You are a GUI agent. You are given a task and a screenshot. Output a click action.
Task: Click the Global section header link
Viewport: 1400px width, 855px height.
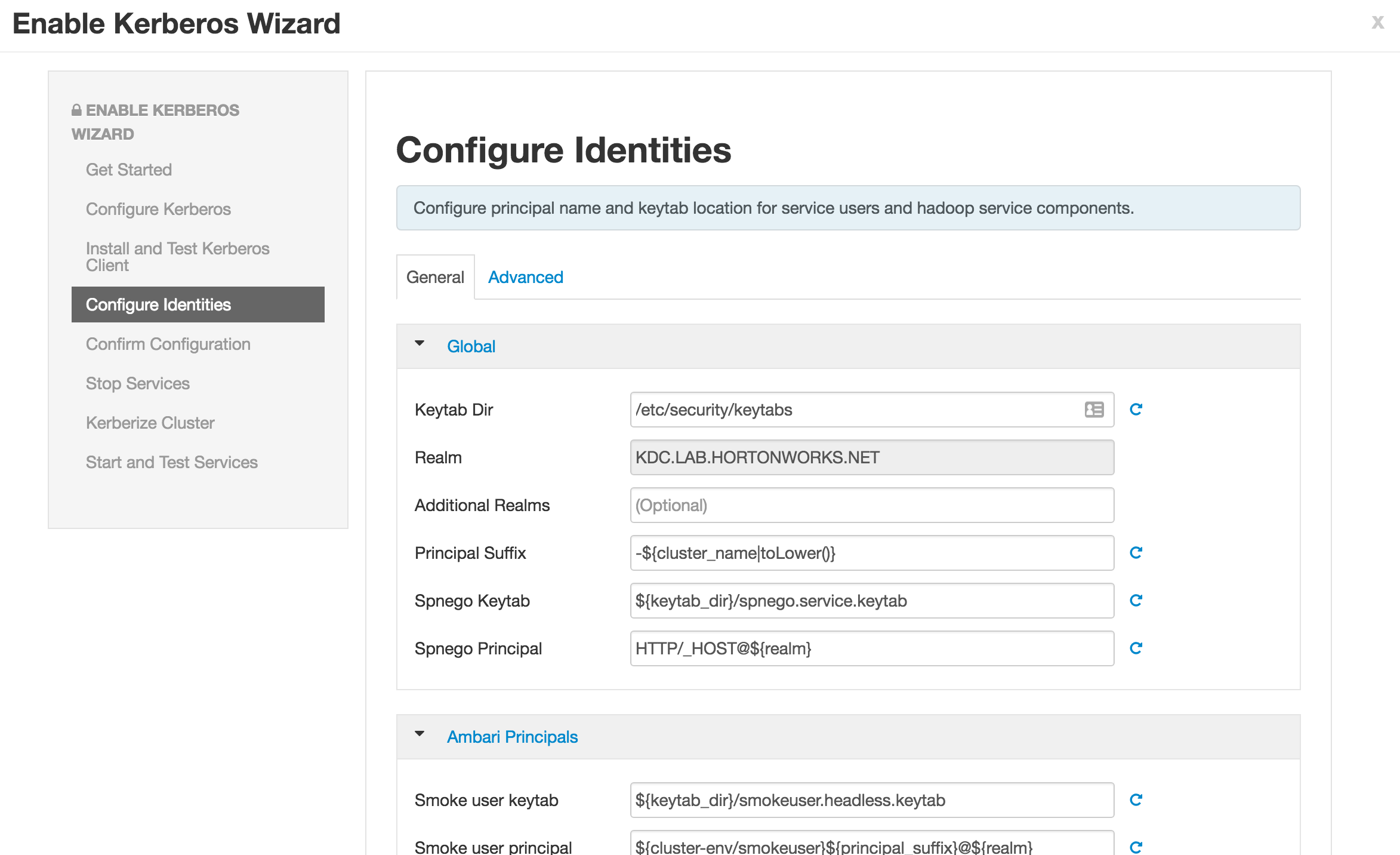click(x=471, y=346)
